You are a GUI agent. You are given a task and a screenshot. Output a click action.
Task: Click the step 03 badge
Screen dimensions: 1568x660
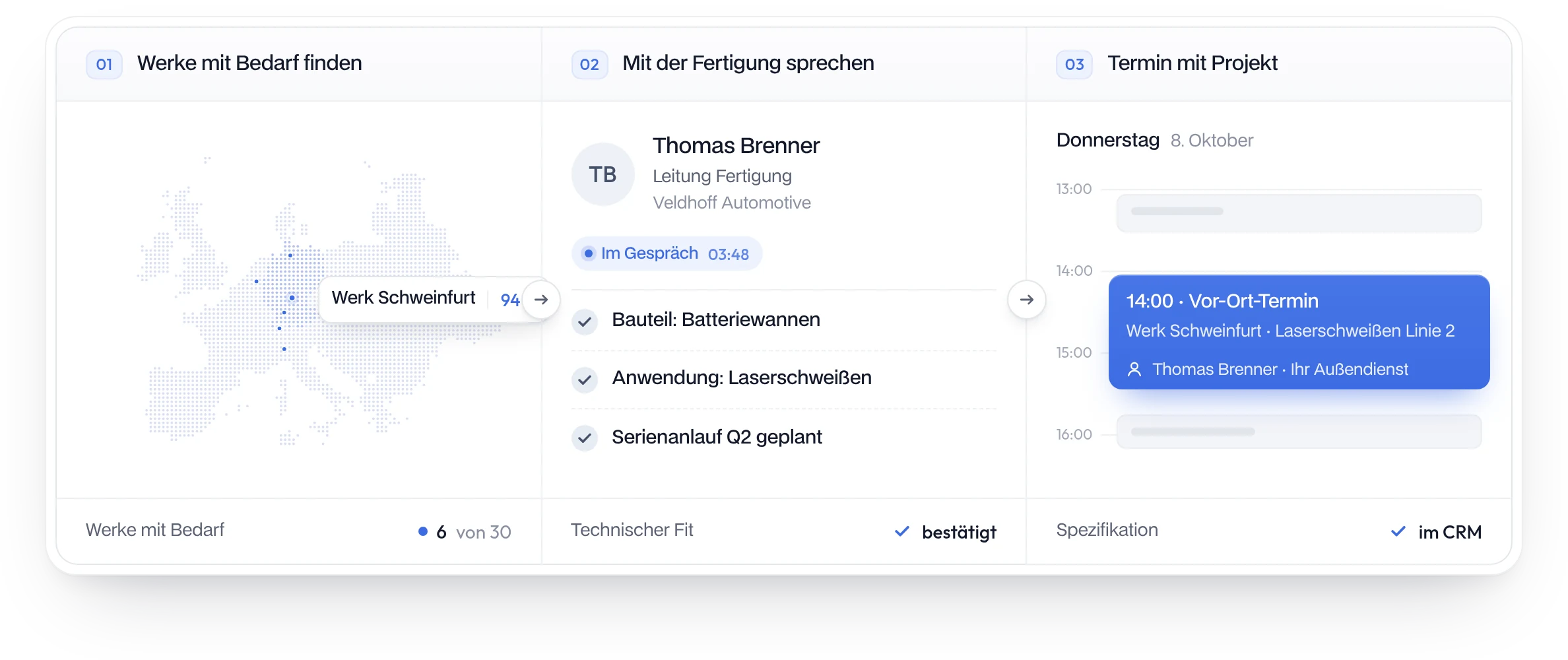point(1074,64)
